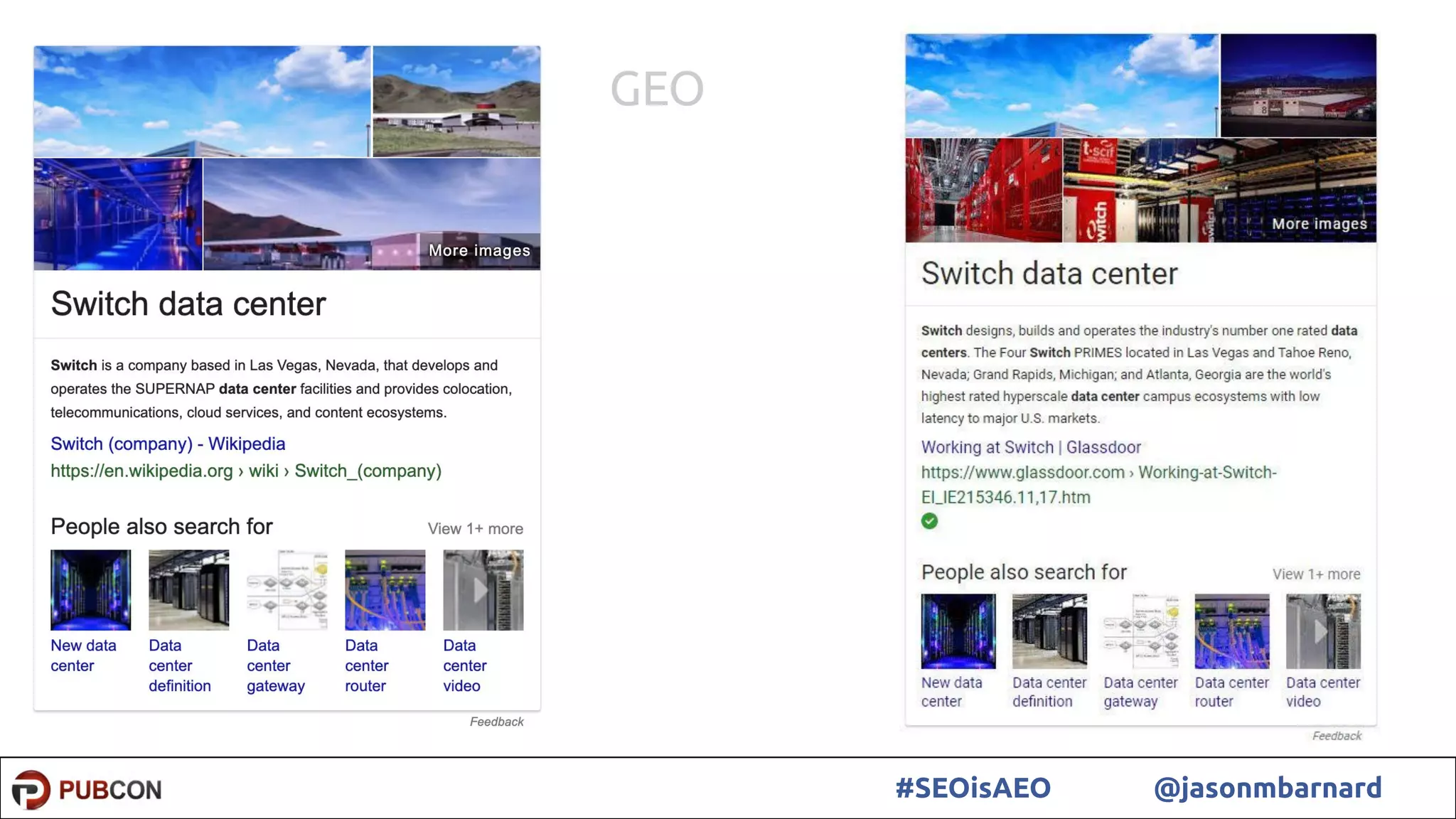Image resolution: width=1456 pixels, height=819 pixels.
Task: Click the green verified checkmark icon
Action: (x=929, y=521)
